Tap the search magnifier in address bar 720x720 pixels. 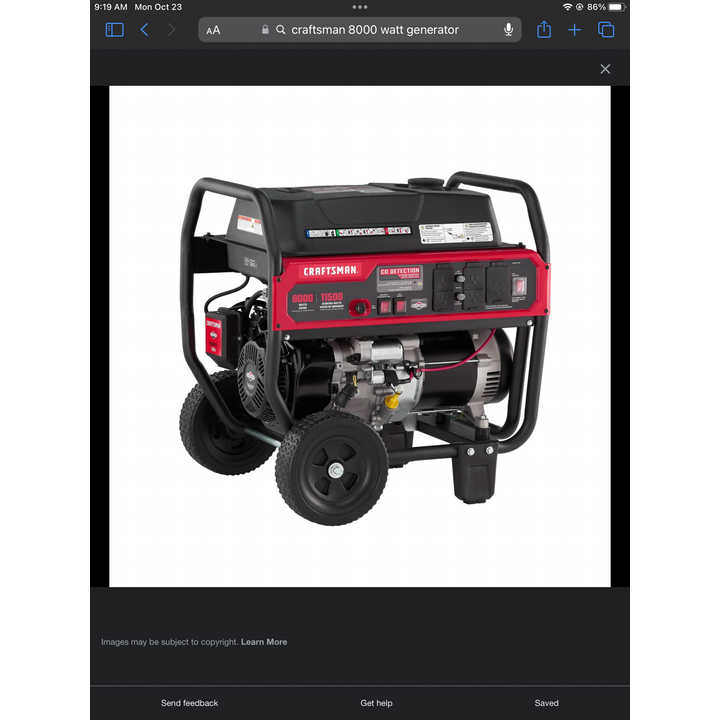point(280,30)
